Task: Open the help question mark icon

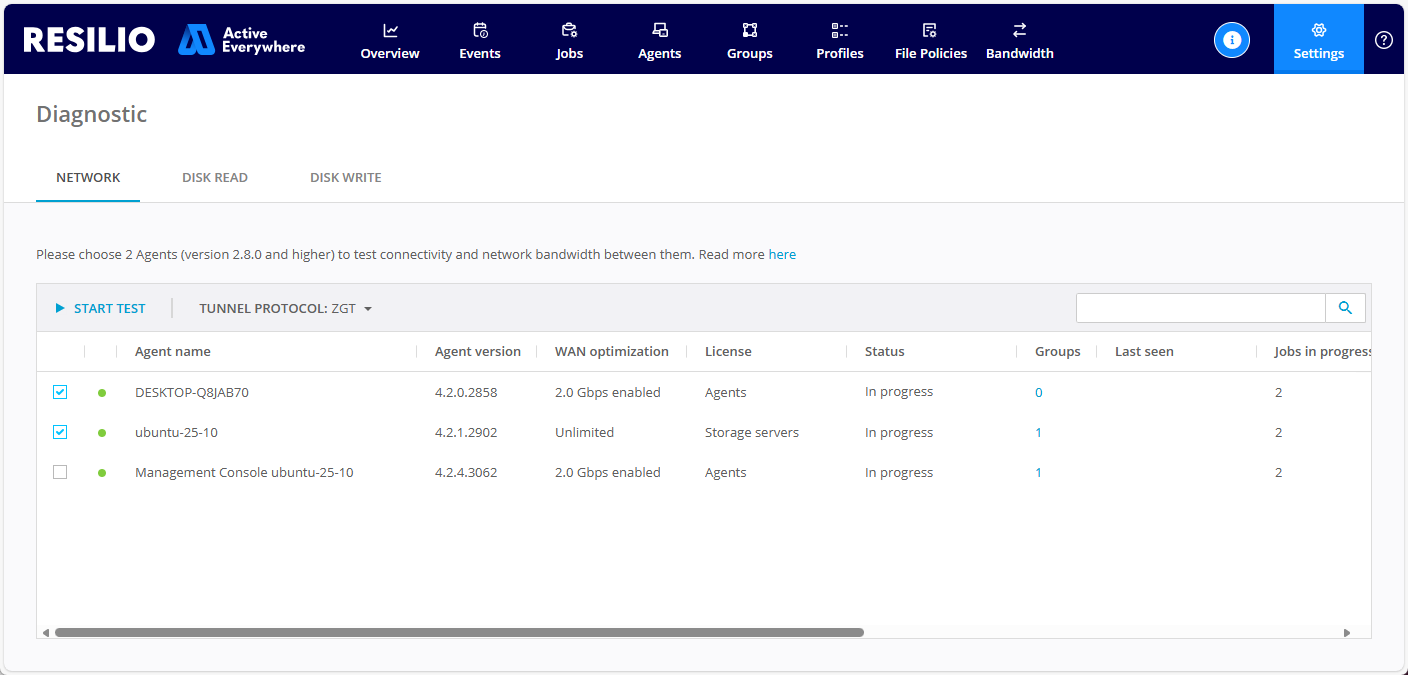Action: (1383, 40)
